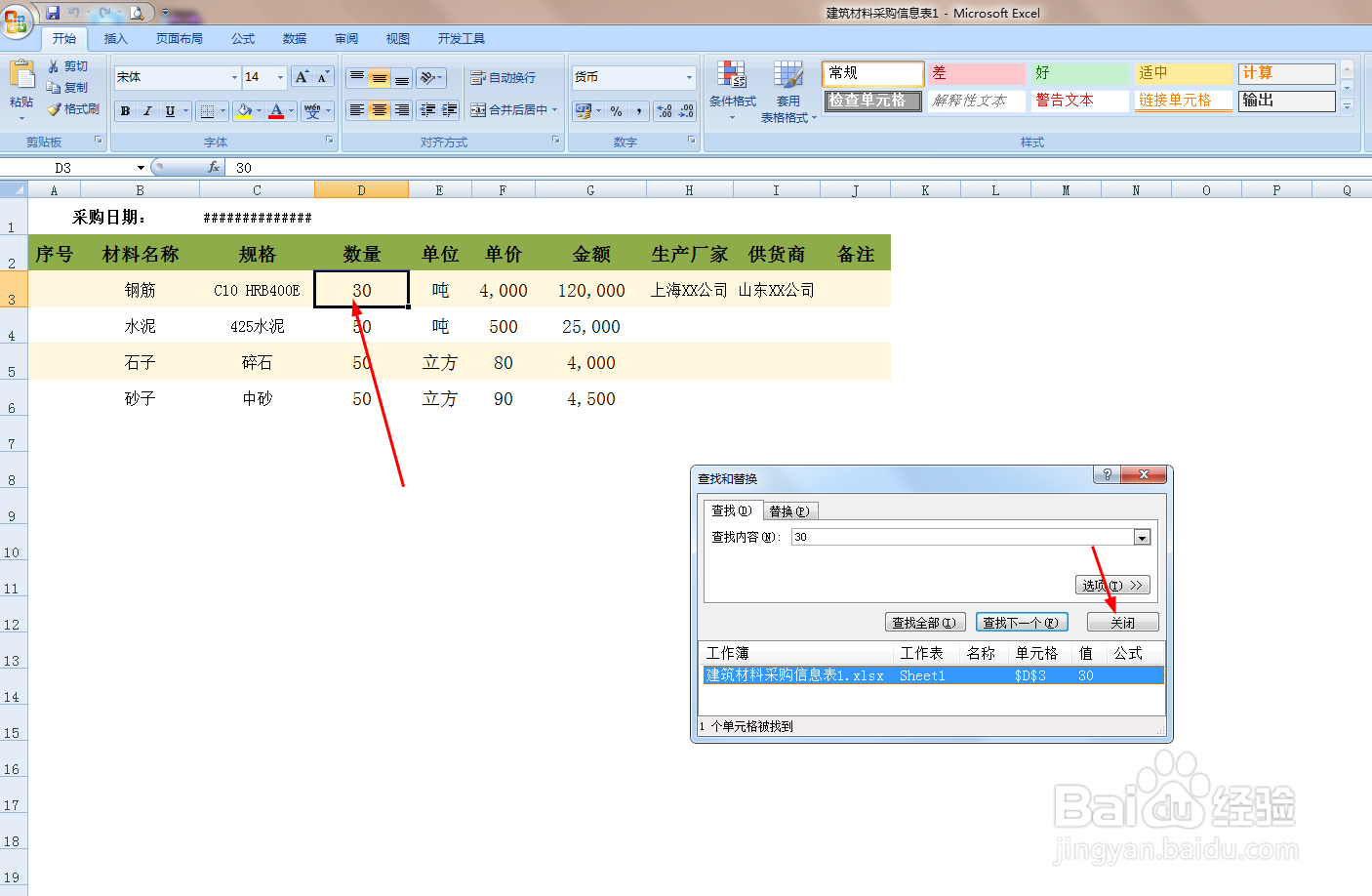
Task: Increase font size with the large A
Action: click(303, 77)
